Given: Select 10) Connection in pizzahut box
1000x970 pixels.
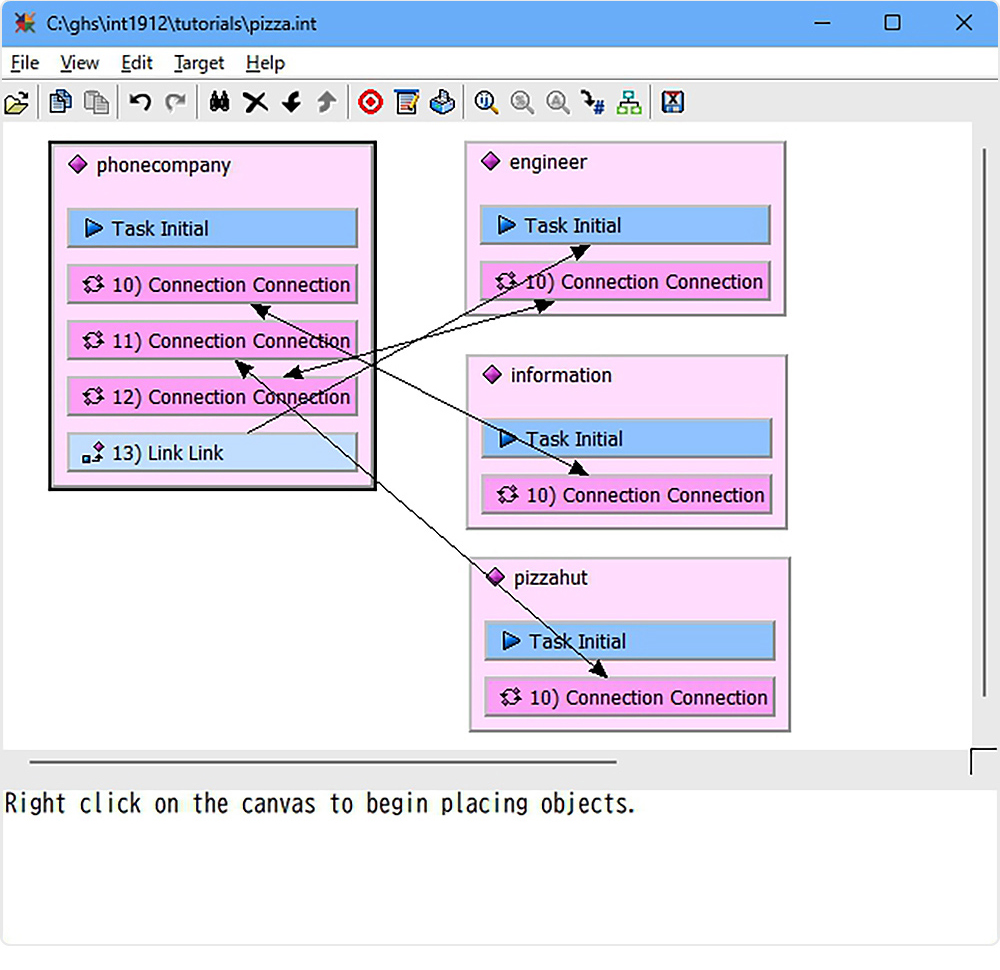Looking at the screenshot, I should click(630, 697).
